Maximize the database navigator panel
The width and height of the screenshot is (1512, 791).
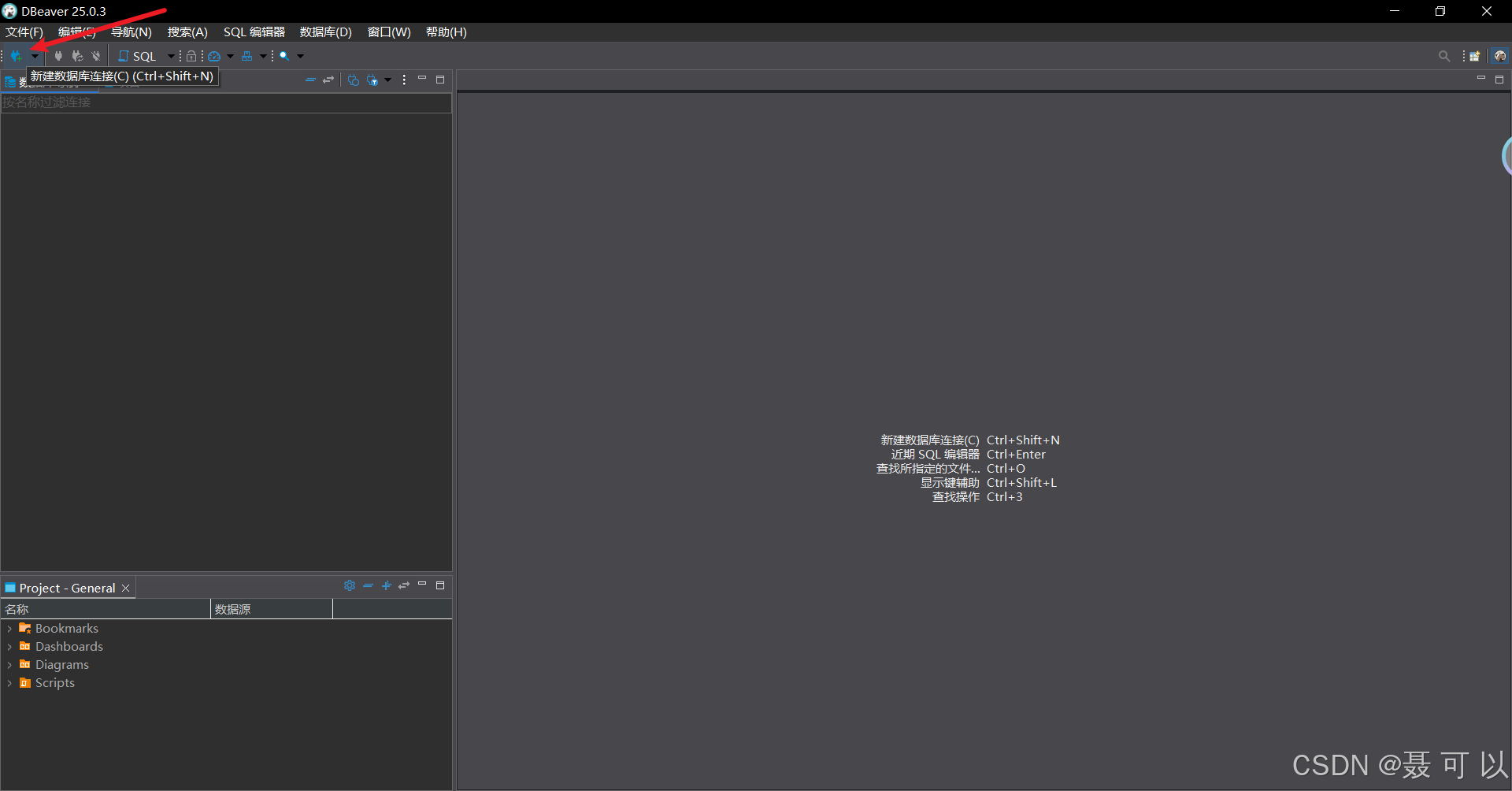tap(440, 80)
